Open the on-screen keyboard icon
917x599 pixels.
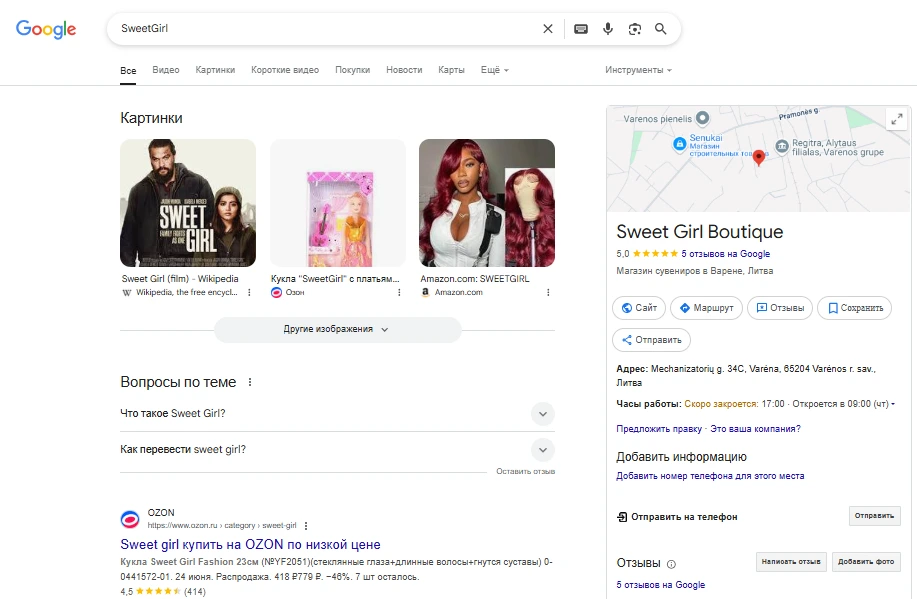(581, 29)
